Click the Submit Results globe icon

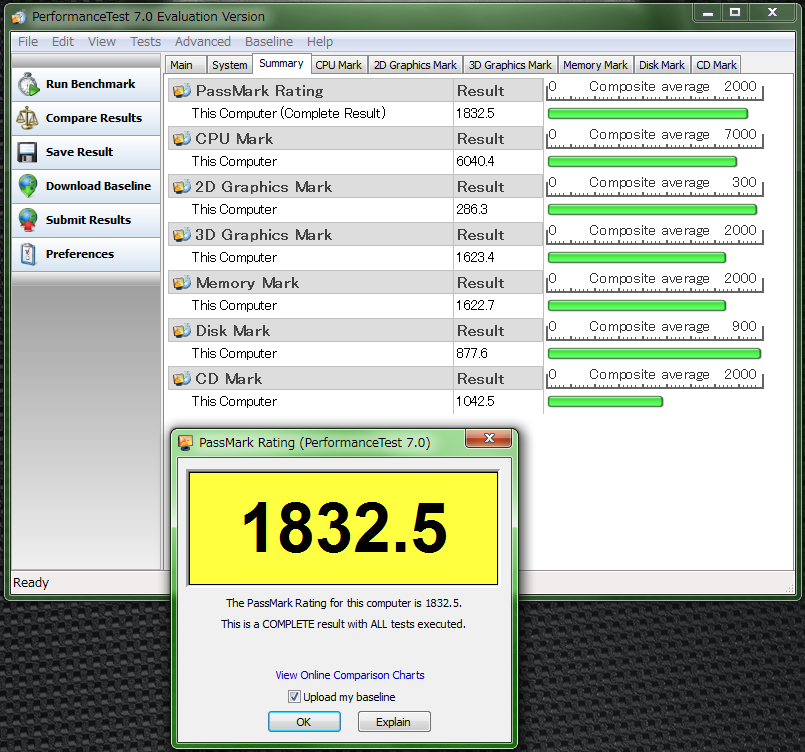click(28, 220)
